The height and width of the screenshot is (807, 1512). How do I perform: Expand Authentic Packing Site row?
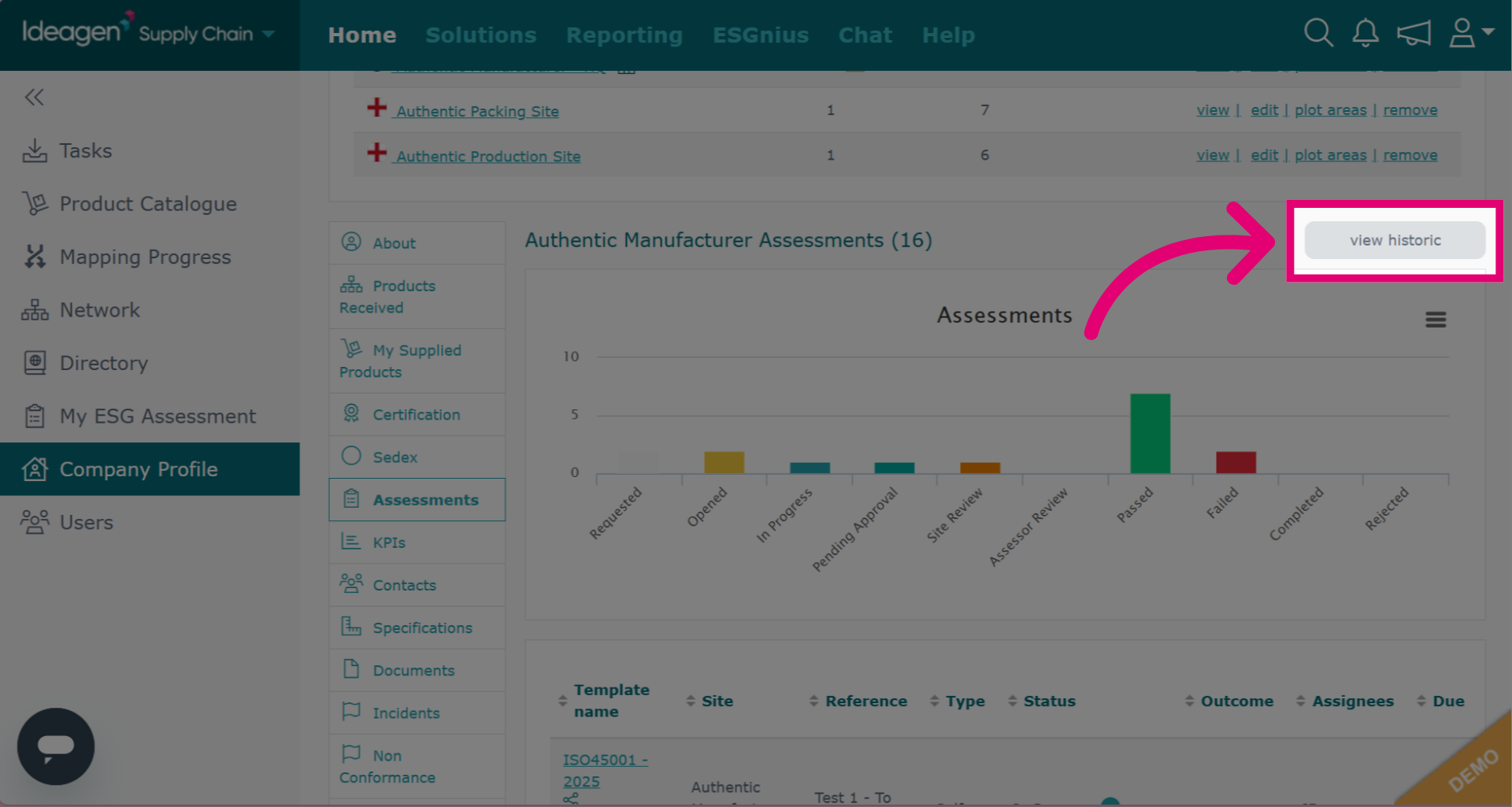377,108
